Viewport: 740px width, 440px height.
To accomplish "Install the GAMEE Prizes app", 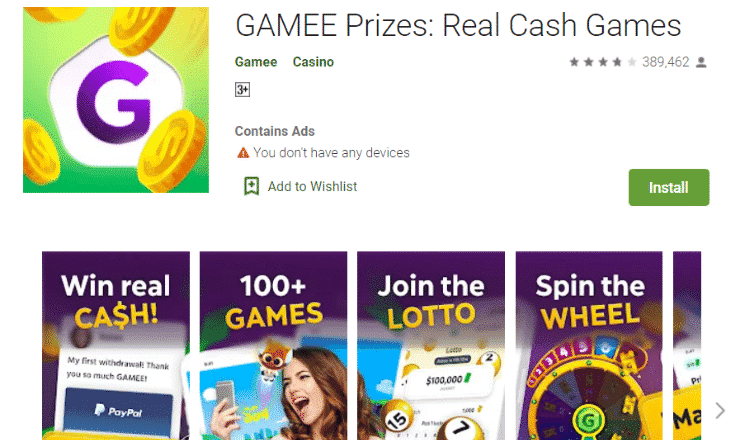I will 669,187.
